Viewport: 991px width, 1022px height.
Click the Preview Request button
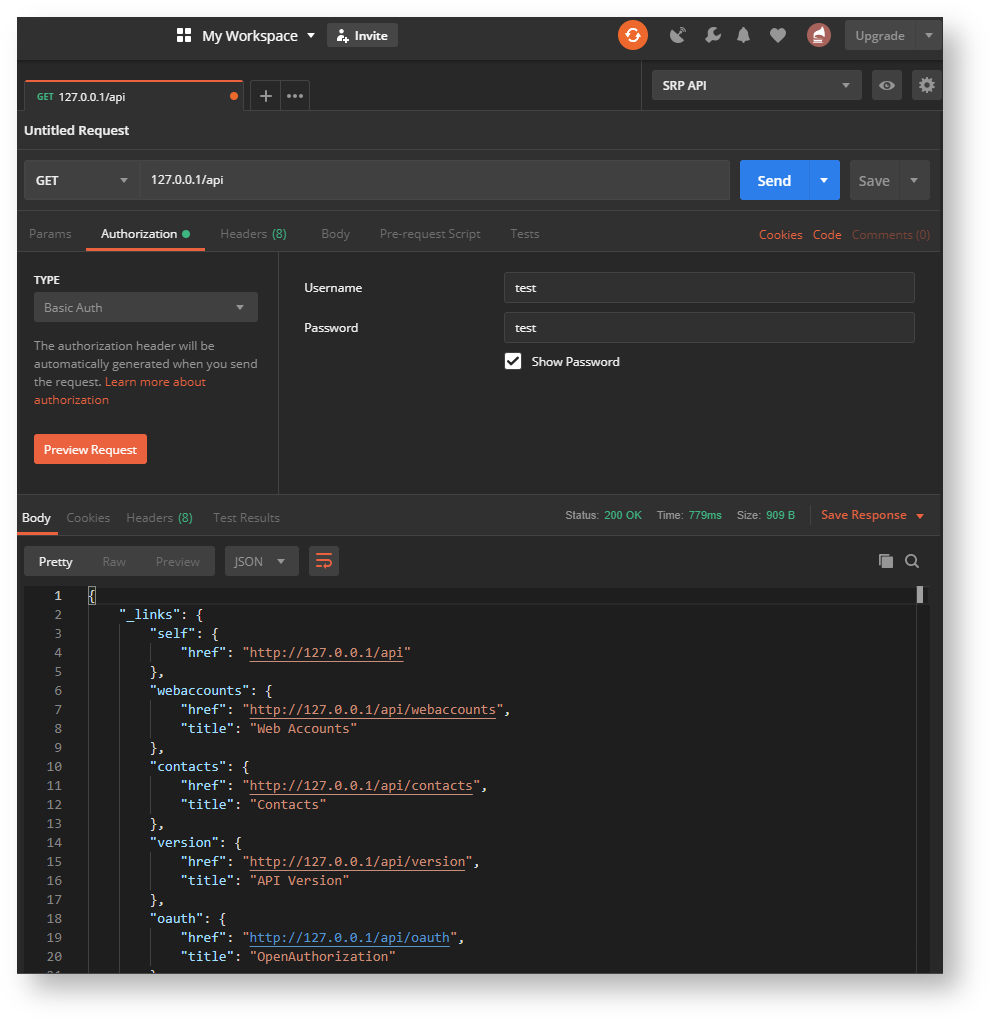tap(90, 450)
